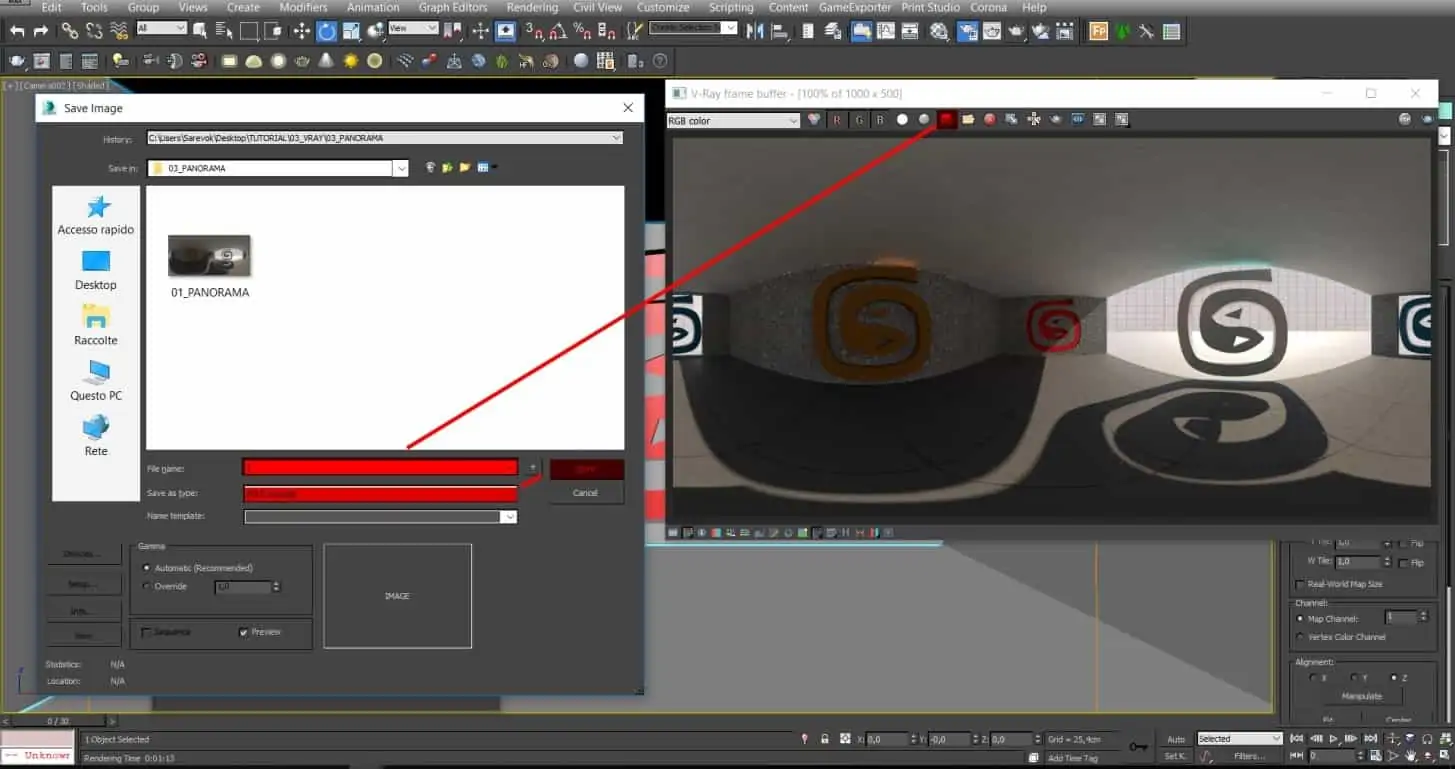This screenshot has width=1455, height=769.
Task: Click the Redo arrow in main toolbar
Action: coord(41,31)
